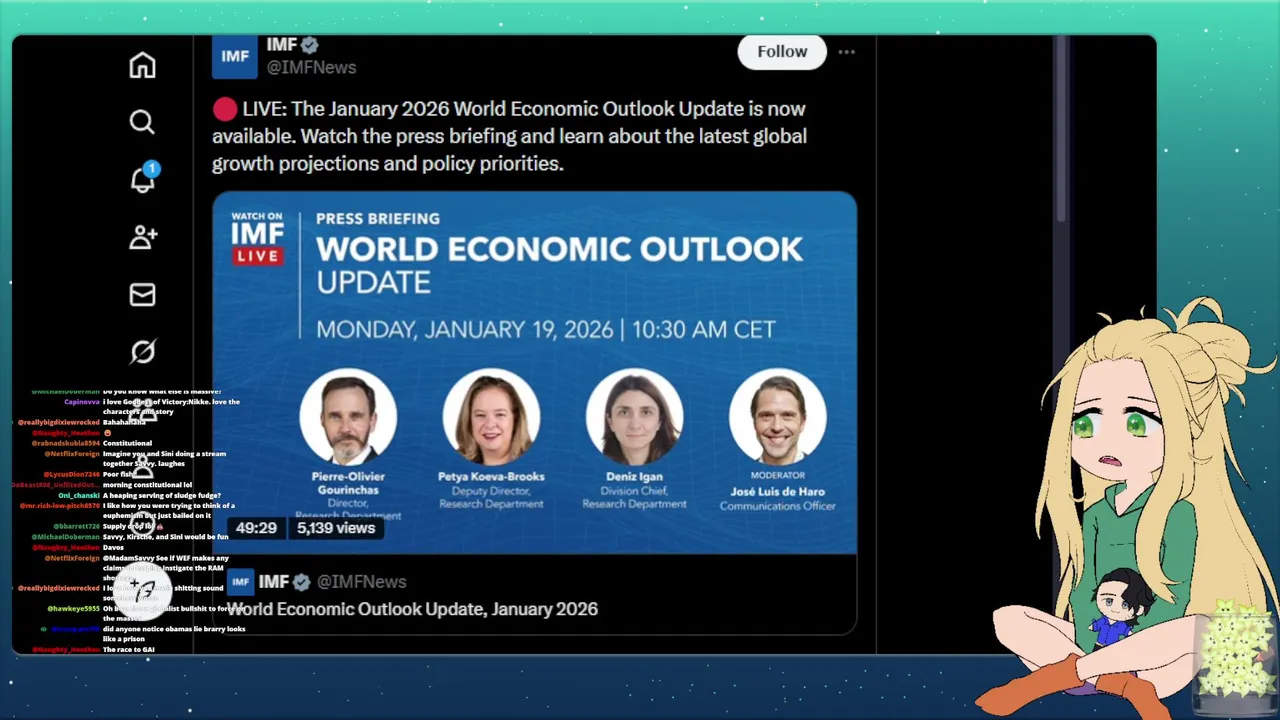Click chat message 'A heaping serving of sludge fudge?'
This screenshot has height=720, width=1280.
click(x=162, y=495)
